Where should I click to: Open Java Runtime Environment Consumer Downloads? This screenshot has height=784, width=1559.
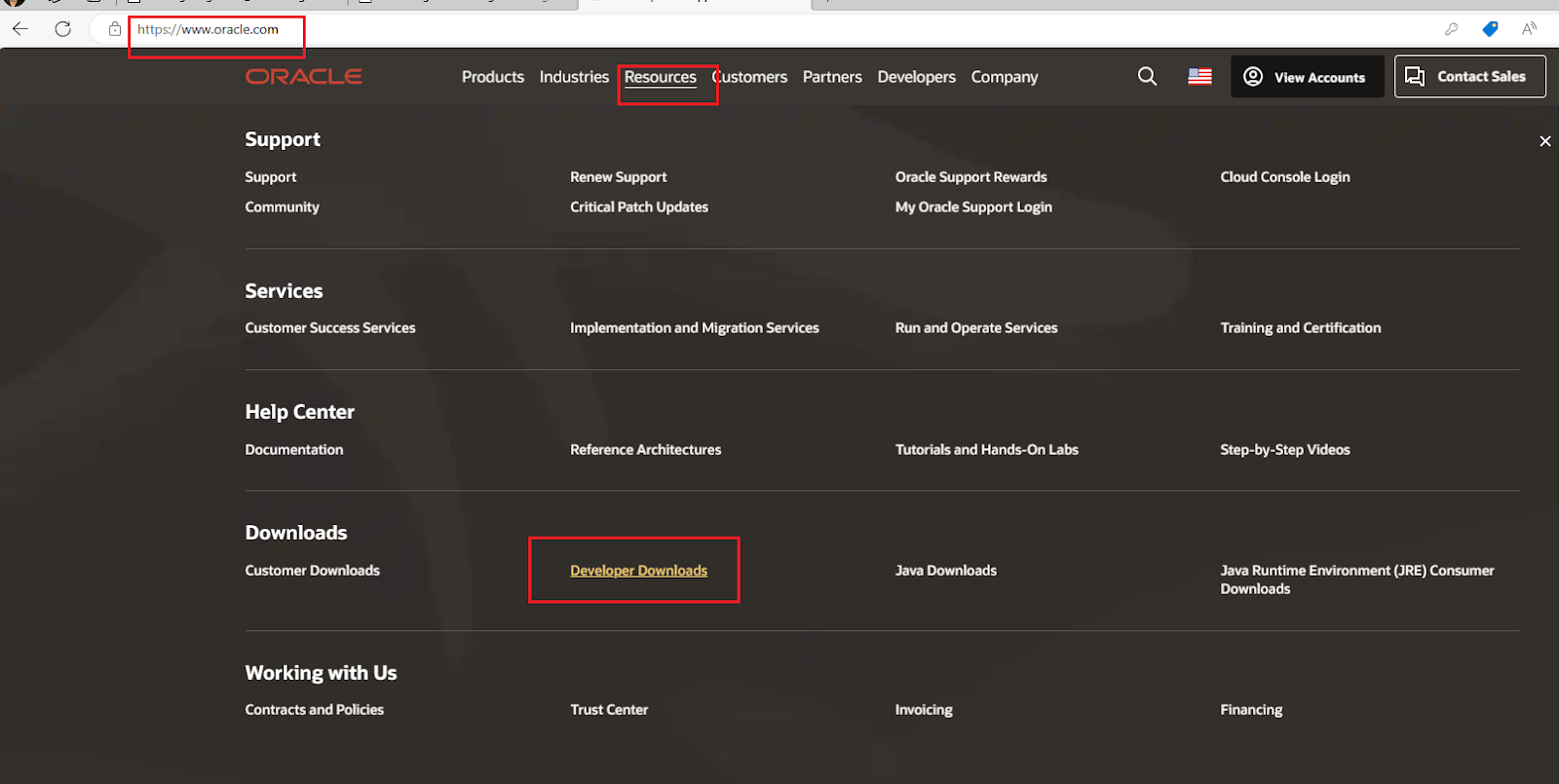(1357, 579)
